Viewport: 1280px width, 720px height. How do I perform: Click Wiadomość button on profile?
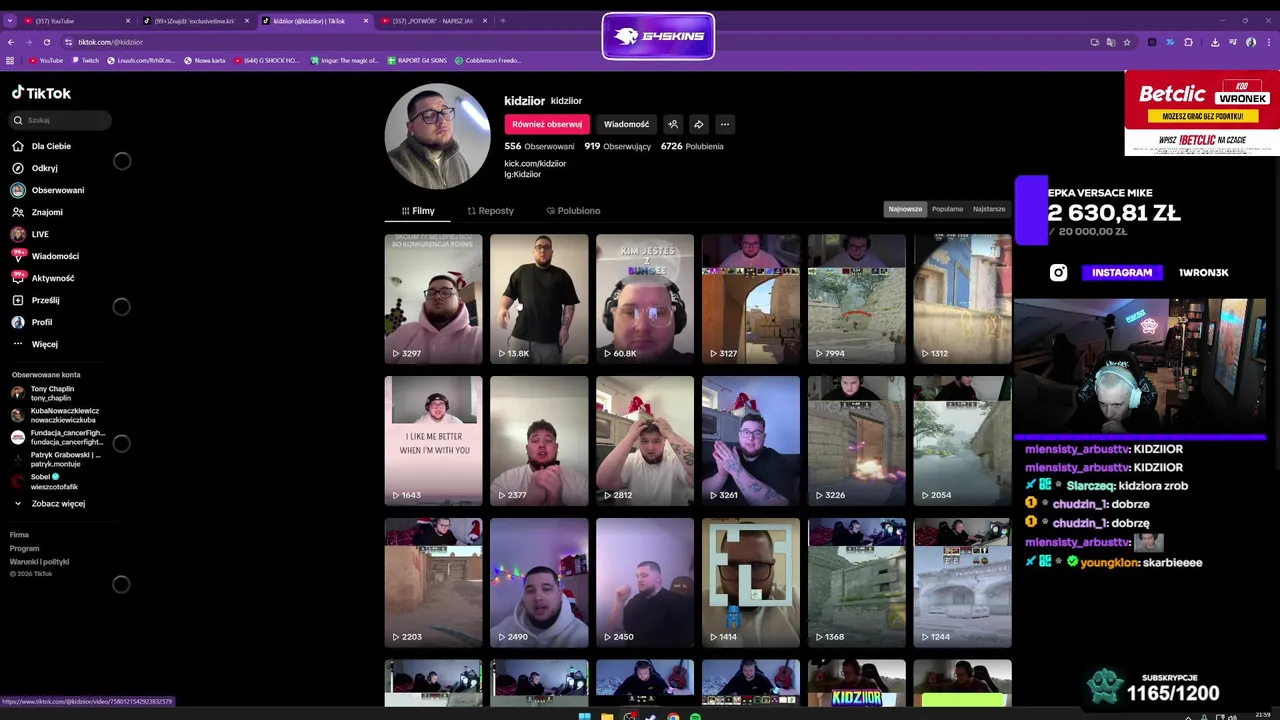(x=627, y=124)
